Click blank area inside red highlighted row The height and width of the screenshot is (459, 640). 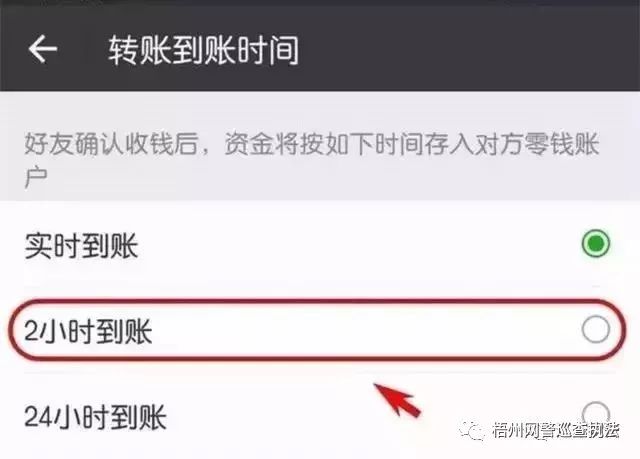[x=359, y=330]
